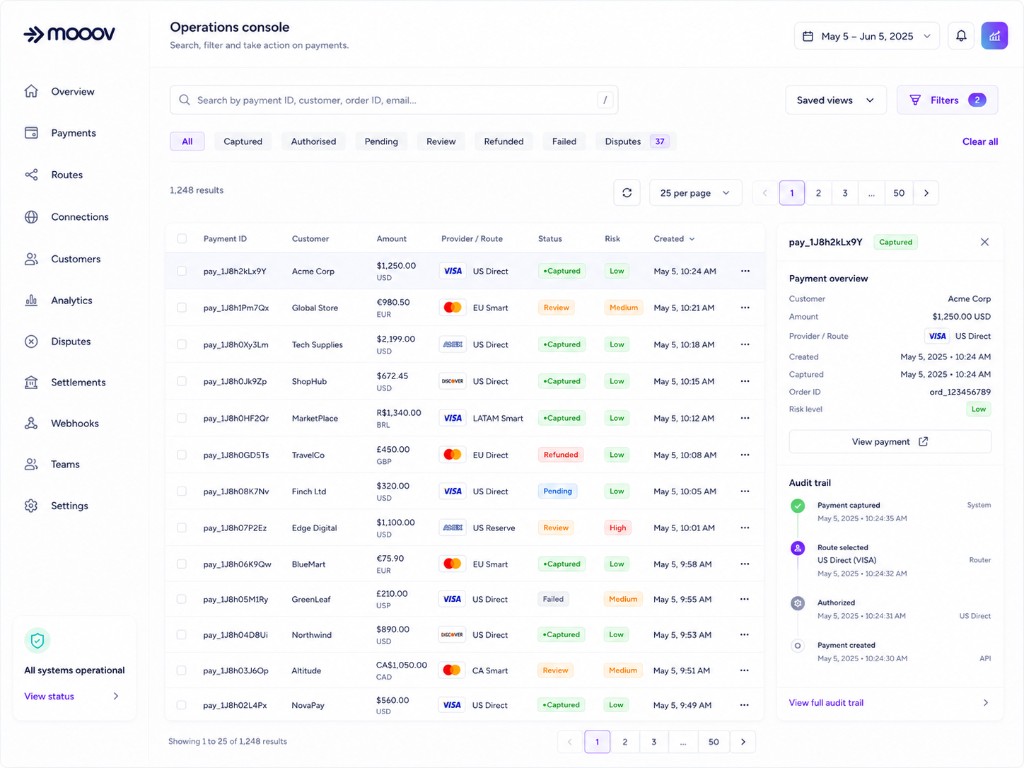Screen dimensions: 1024x768
Task: Select the All filter tab
Action: (187, 142)
